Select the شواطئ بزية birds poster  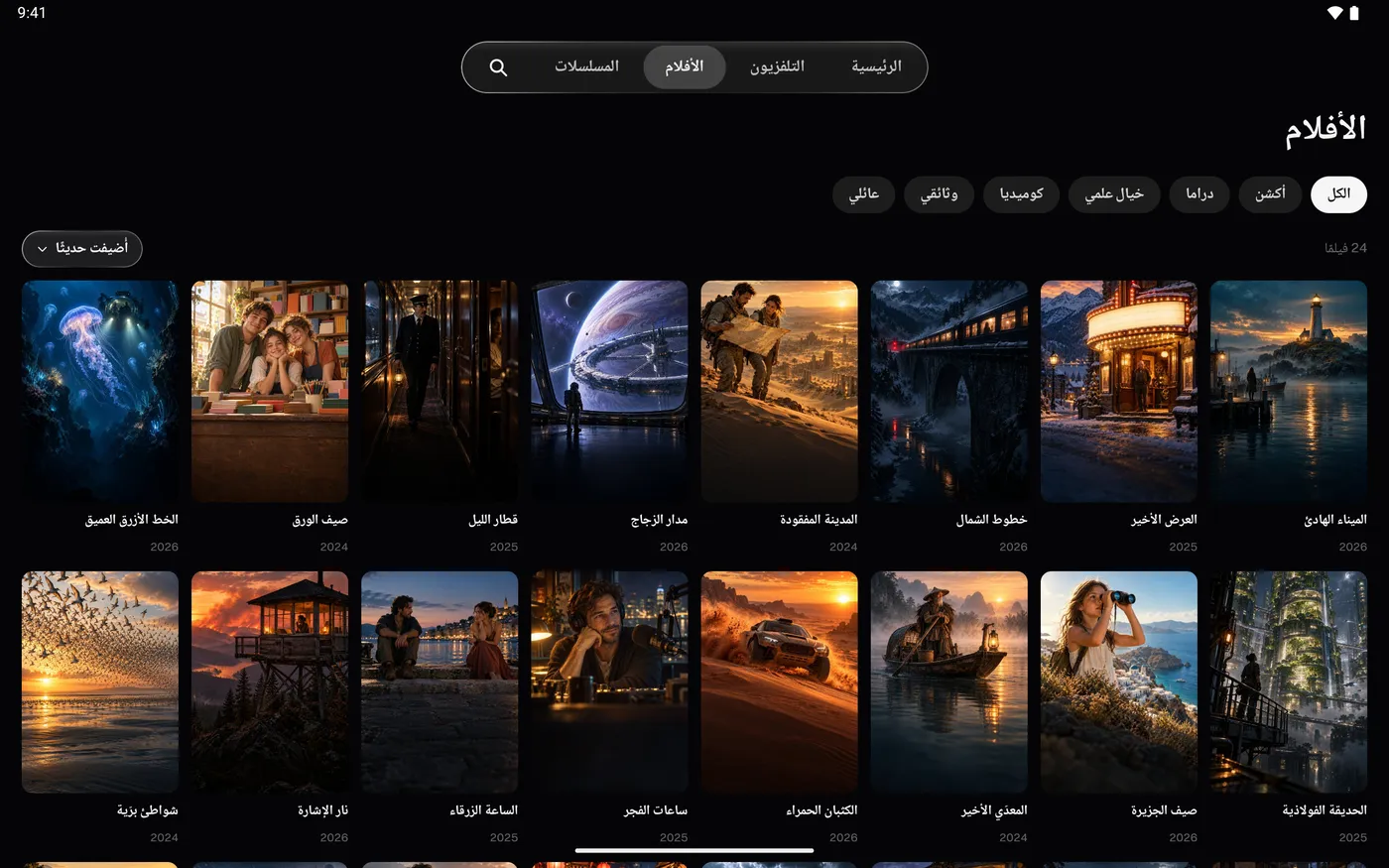coord(100,682)
